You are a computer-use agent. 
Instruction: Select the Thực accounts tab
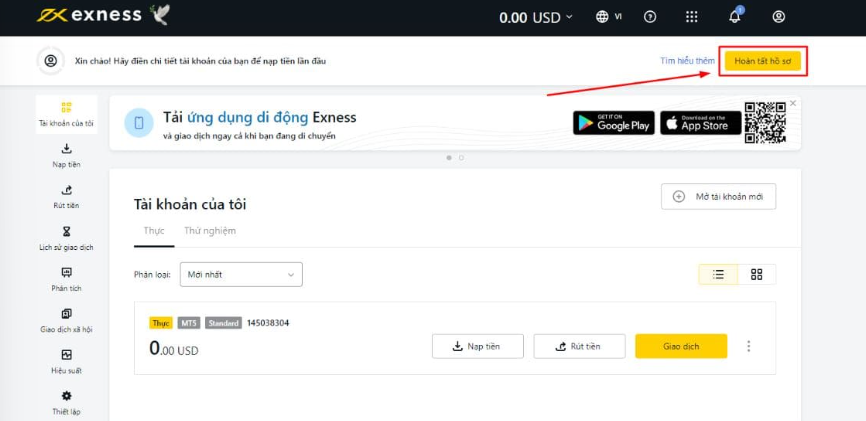(x=153, y=231)
